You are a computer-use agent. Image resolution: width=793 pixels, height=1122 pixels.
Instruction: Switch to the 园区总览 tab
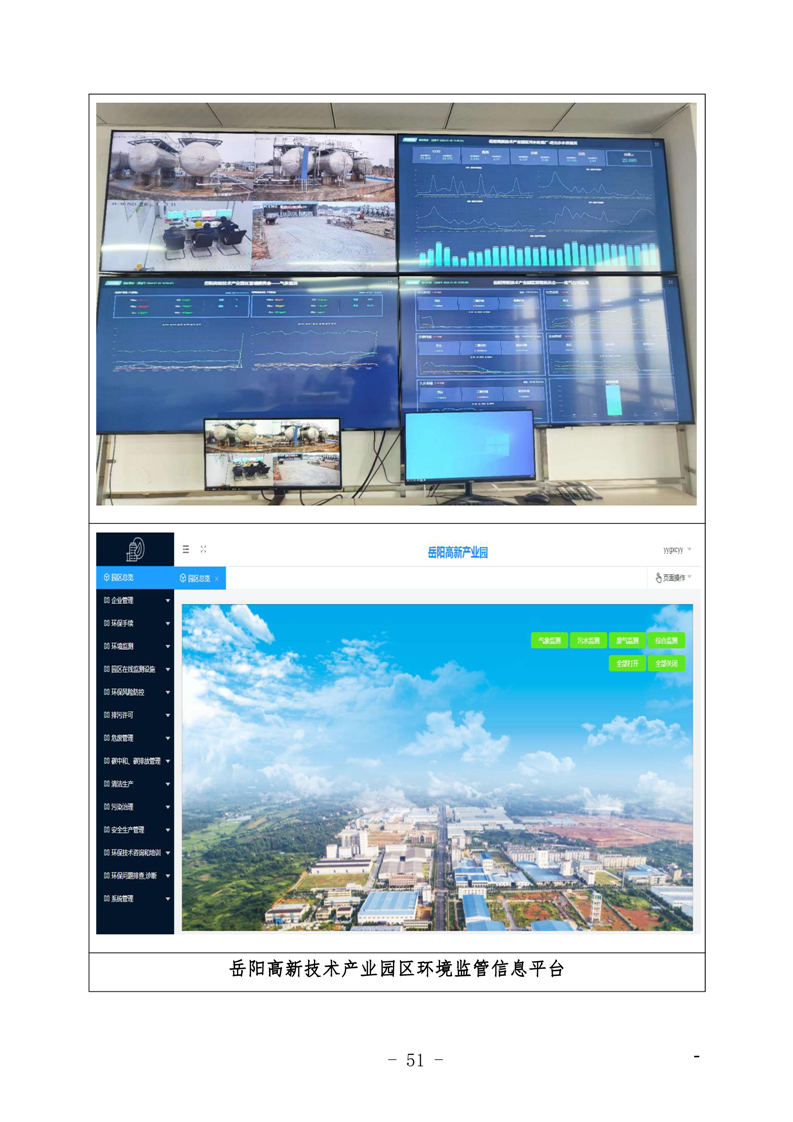[x=196, y=578]
